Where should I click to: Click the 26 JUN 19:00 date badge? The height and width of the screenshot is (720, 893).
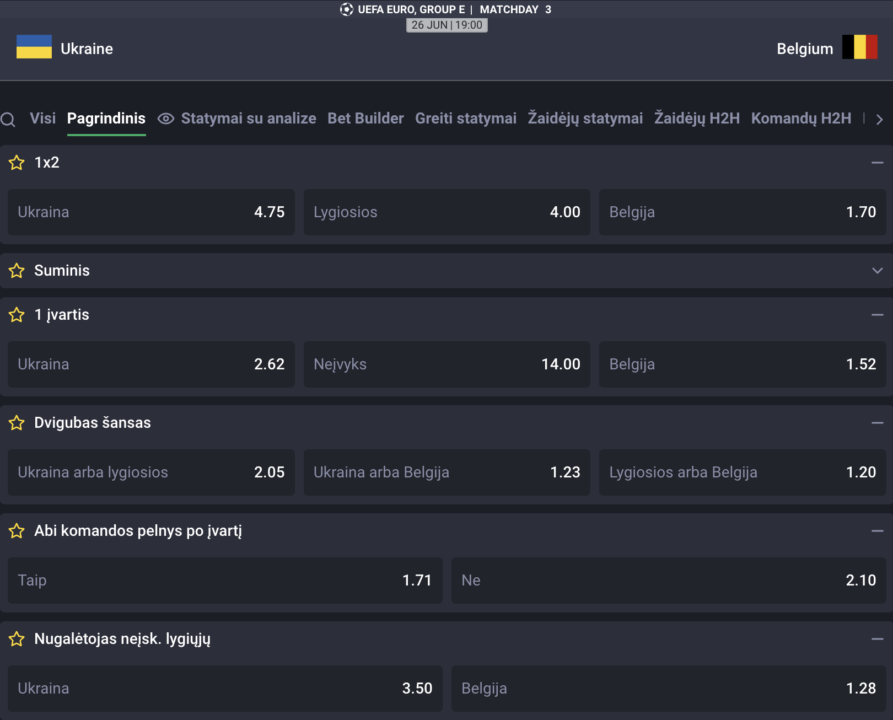[x=446, y=25]
